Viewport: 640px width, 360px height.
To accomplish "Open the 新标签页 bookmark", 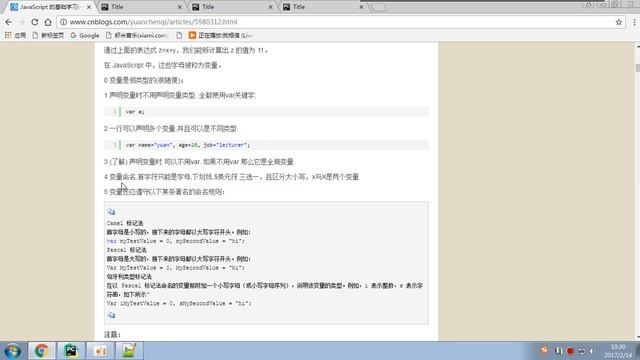I will [x=48, y=36].
